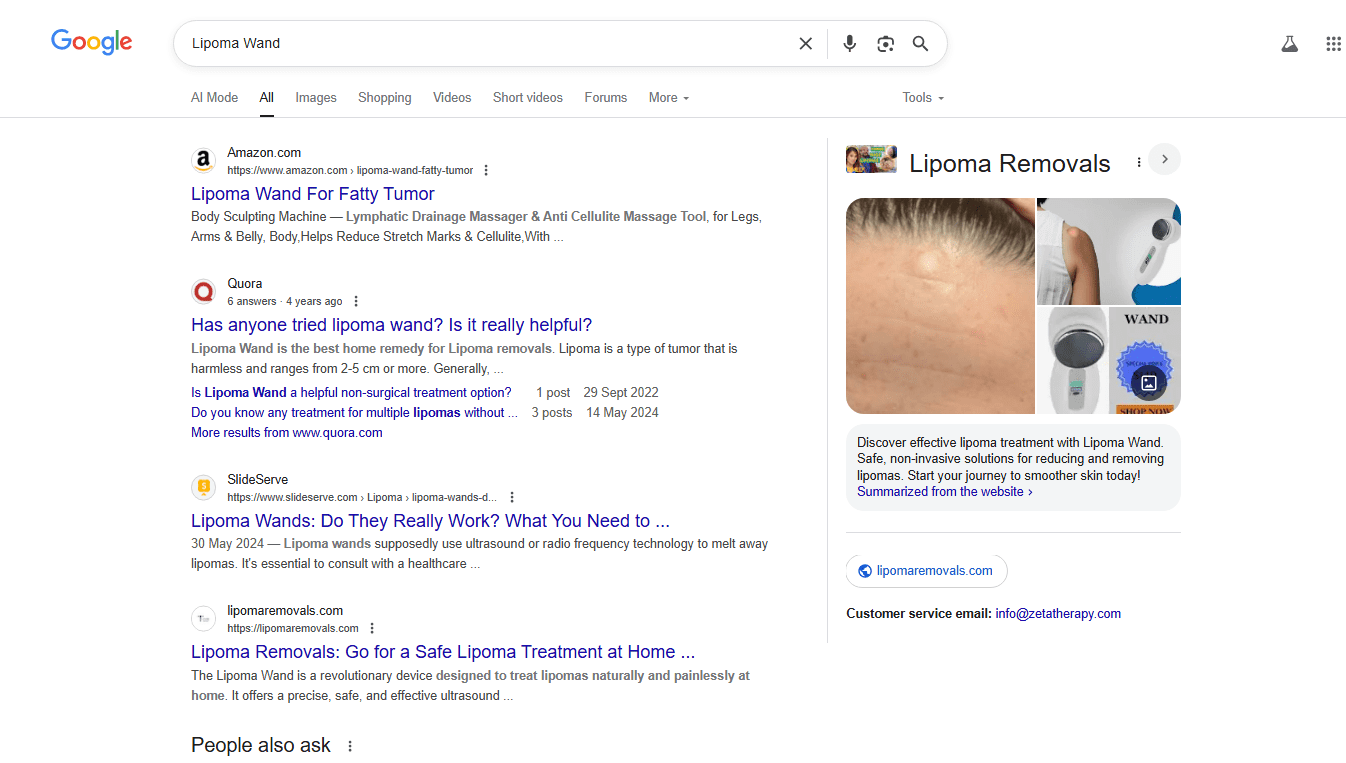Open AI Mode tab
The image size is (1346, 763).
[x=214, y=98]
